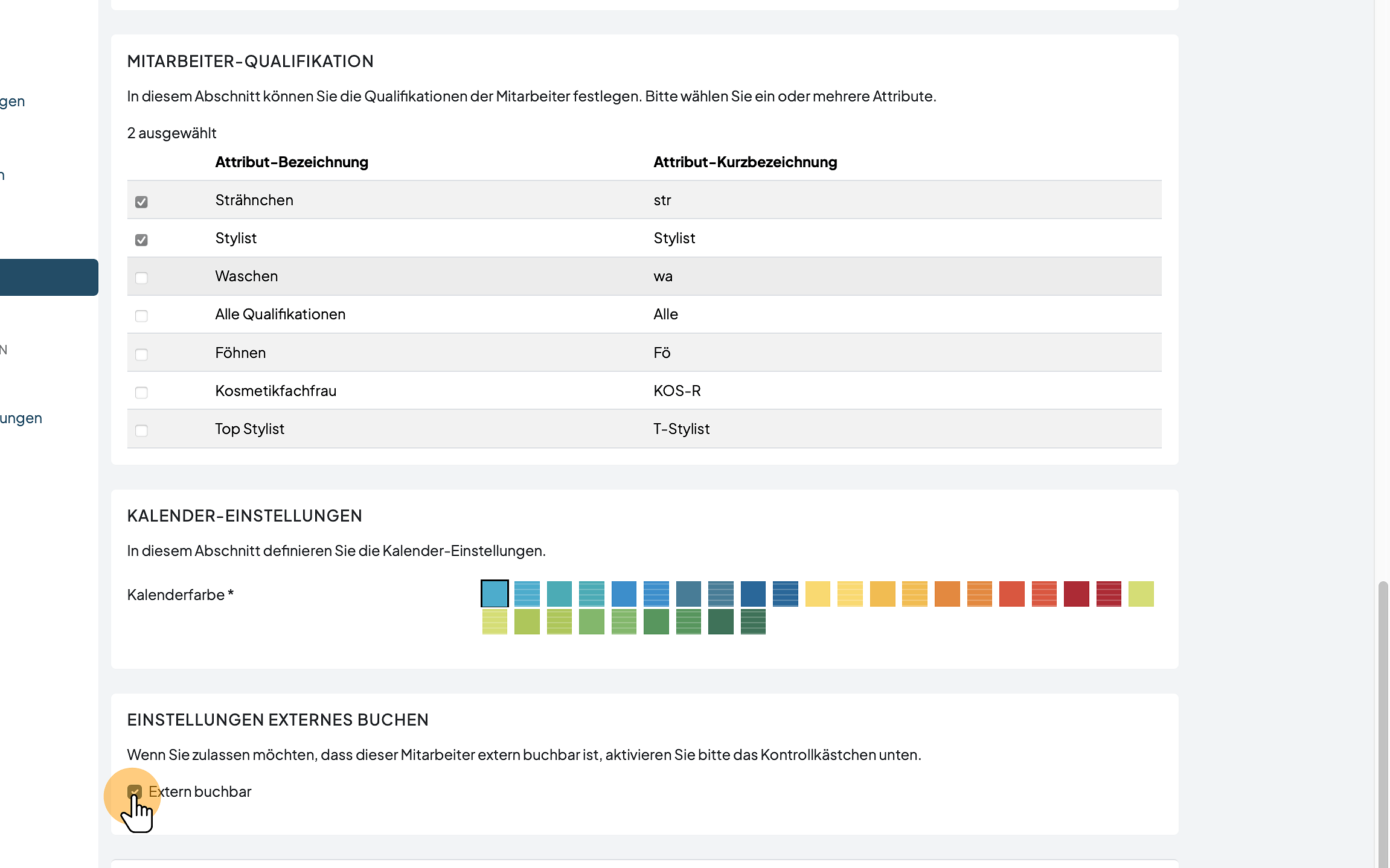
Task: Select the striped tomato-red calendar color
Action: pyautogui.click(x=1044, y=594)
